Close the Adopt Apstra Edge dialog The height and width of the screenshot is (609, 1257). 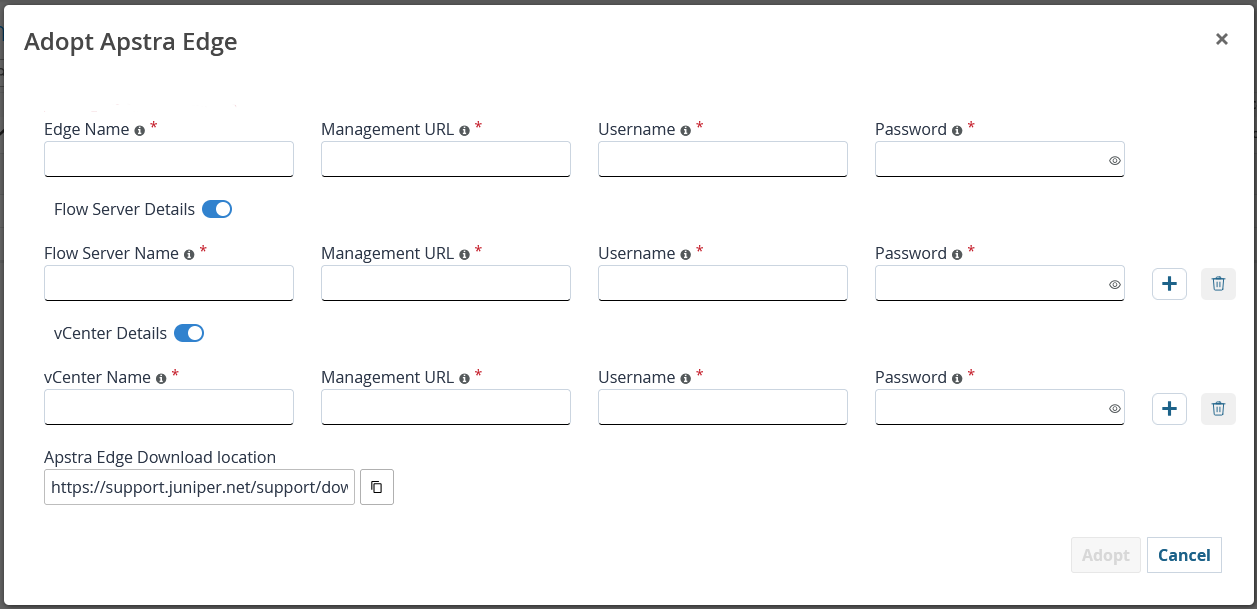(x=1221, y=39)
